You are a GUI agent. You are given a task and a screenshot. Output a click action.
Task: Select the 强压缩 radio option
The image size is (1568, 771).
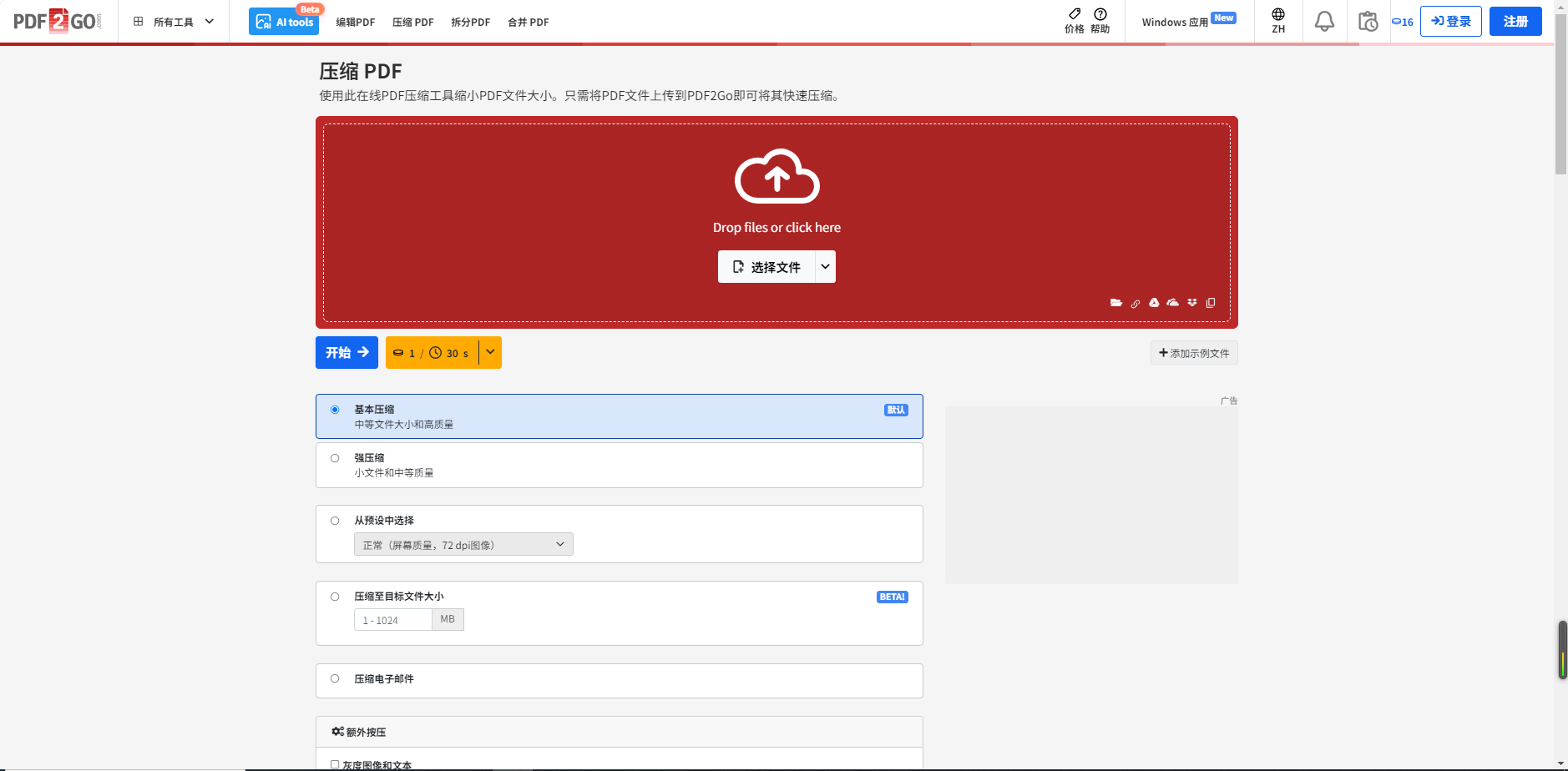pos(335,458)
